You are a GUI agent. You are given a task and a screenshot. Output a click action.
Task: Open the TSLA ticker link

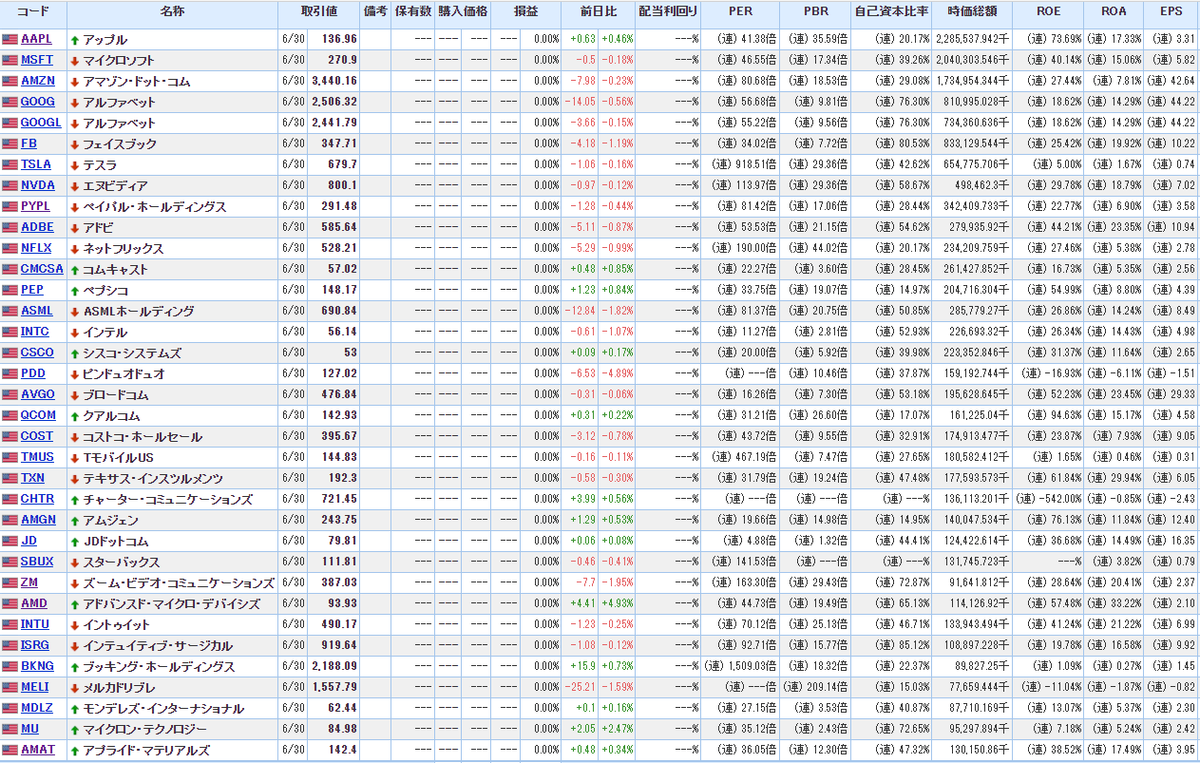(x=36, y=165)
